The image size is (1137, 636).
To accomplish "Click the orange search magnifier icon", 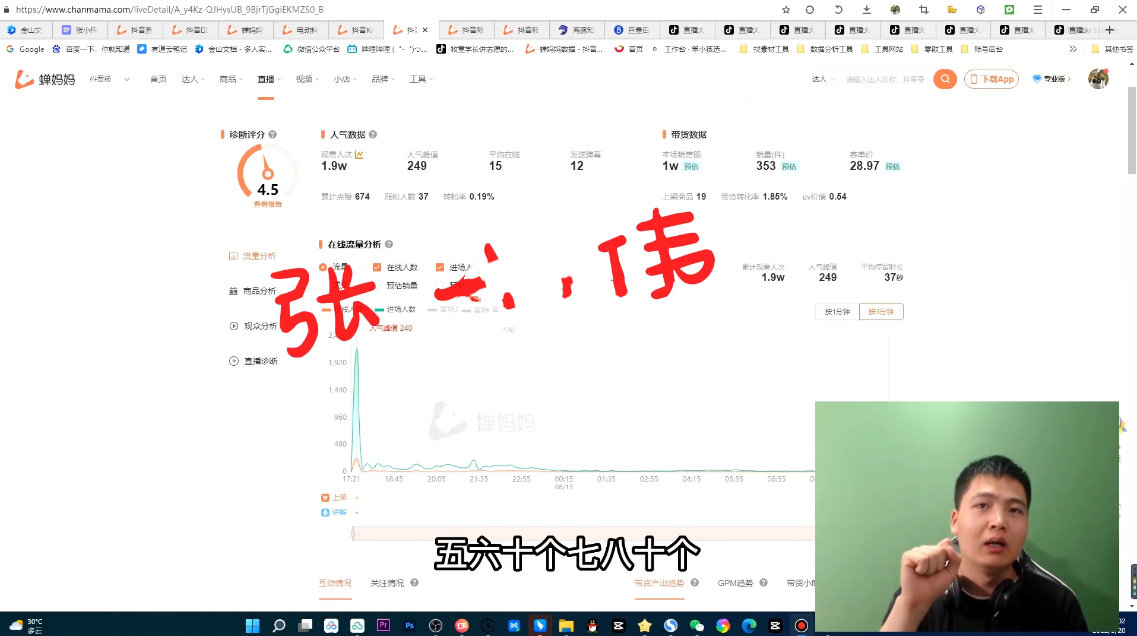I will [944, 78].
